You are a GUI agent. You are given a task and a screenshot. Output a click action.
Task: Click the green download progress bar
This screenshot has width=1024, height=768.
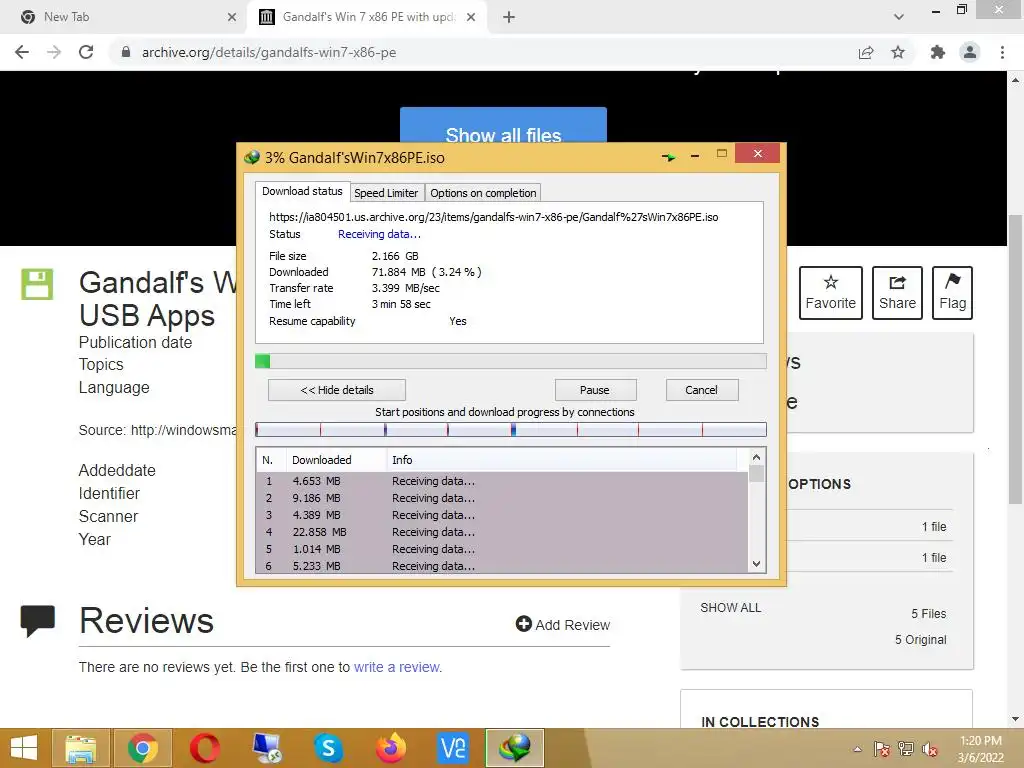510,361
